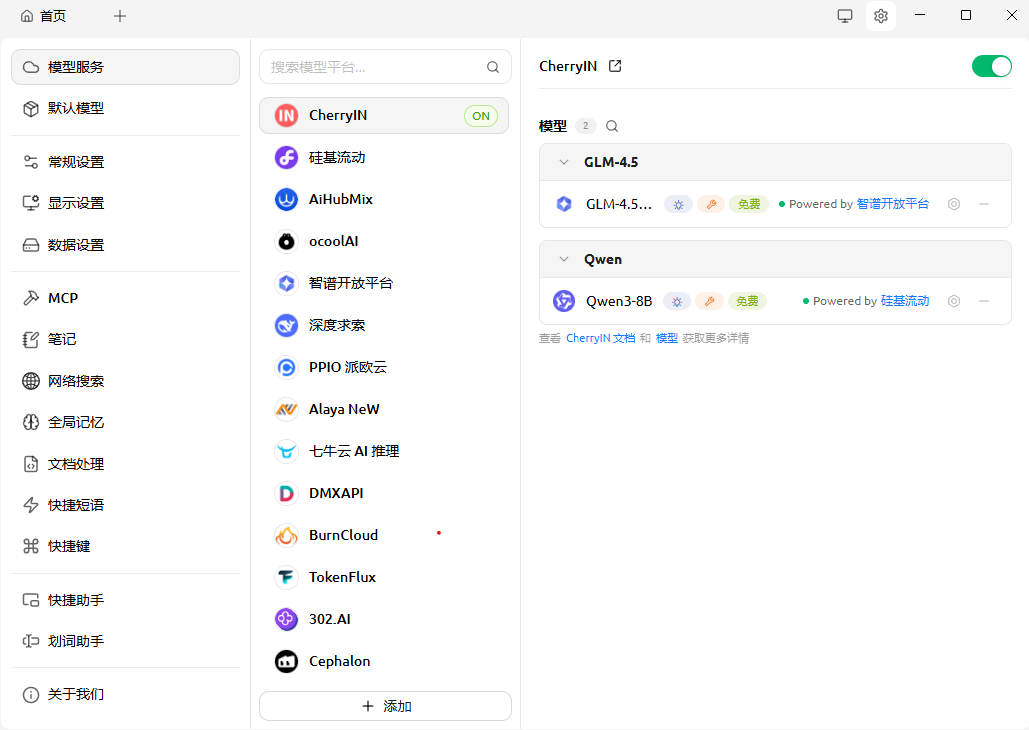
Task: Open 快捷助手 settings section
Action: pyautogui.click(x=125, y=601)
